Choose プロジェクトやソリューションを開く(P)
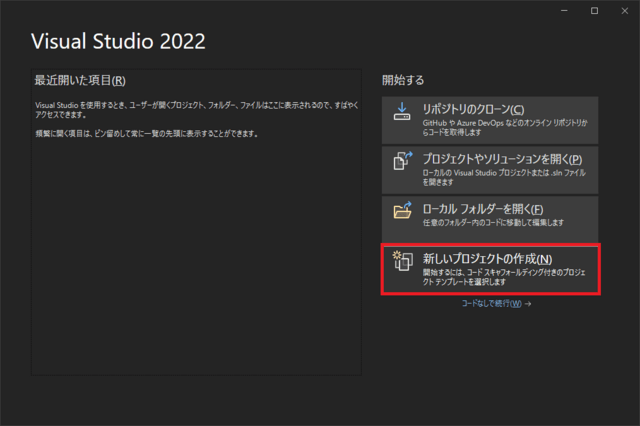 click(502, 159)
